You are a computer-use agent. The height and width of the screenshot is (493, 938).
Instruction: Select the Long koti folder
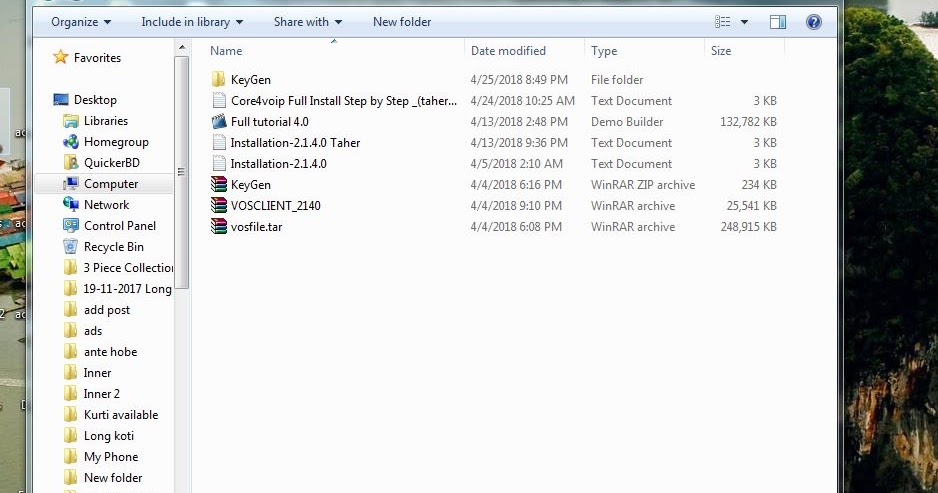[x=108, y=436]
